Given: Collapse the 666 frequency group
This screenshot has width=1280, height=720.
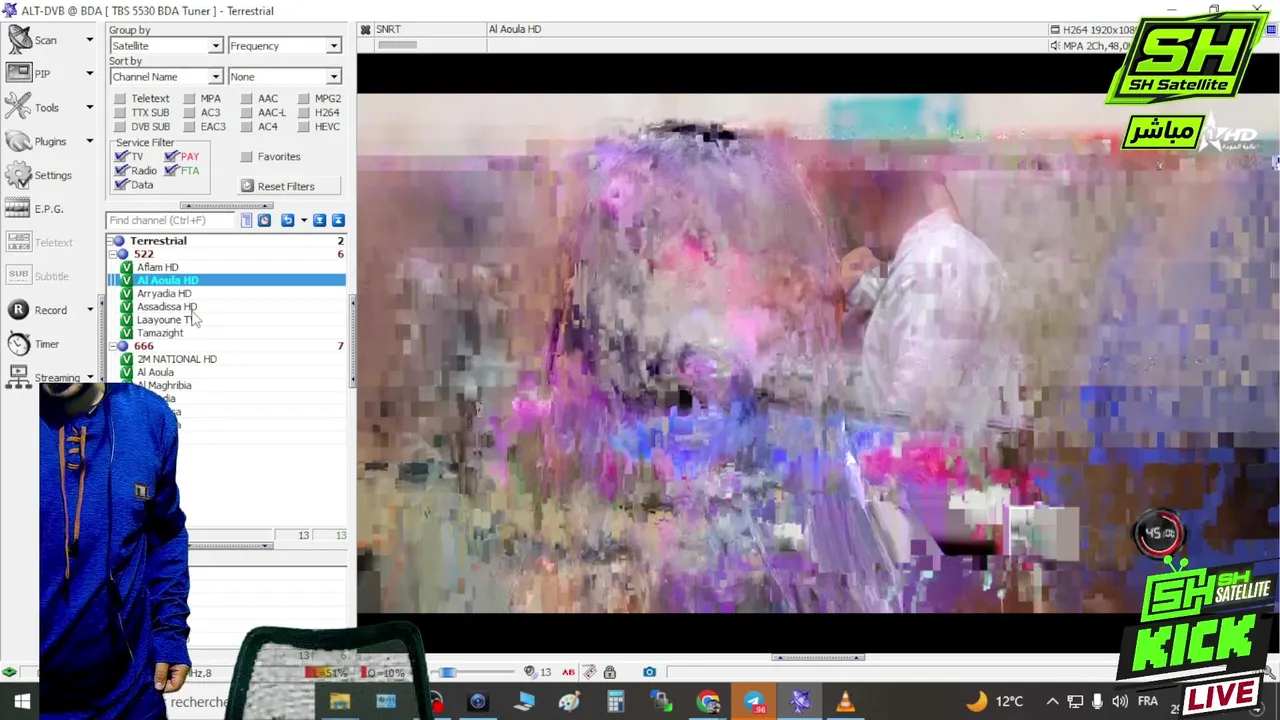Looking at the screenshot, I should [x=111, y=346].
